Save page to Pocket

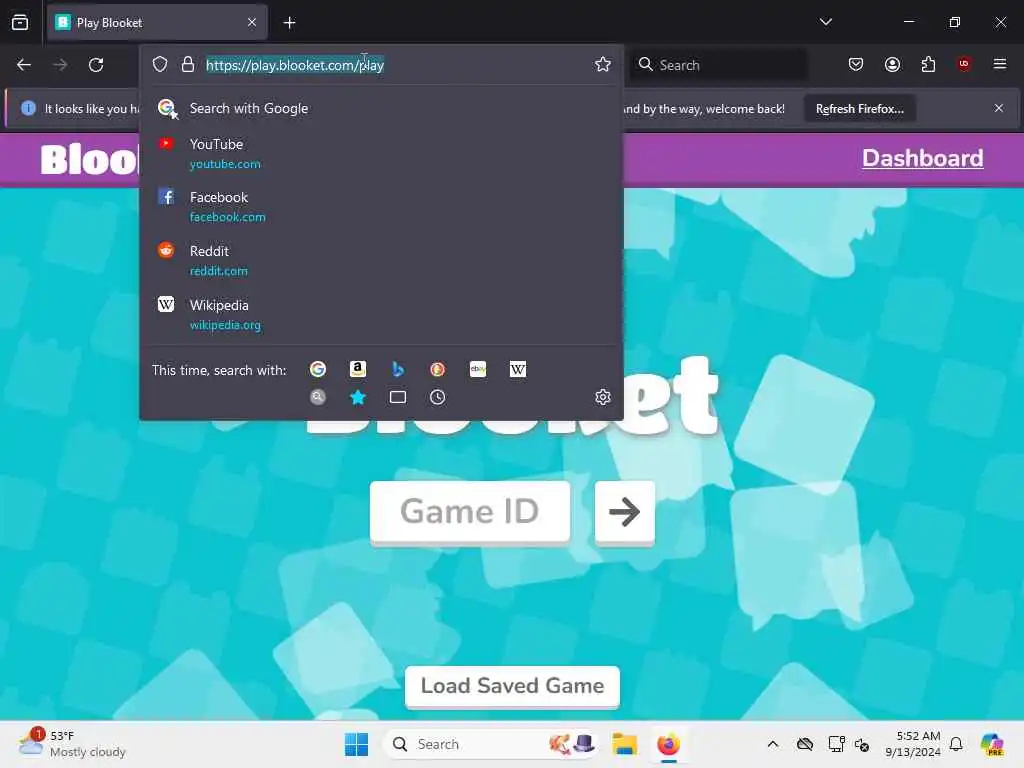tap(856, 64)
